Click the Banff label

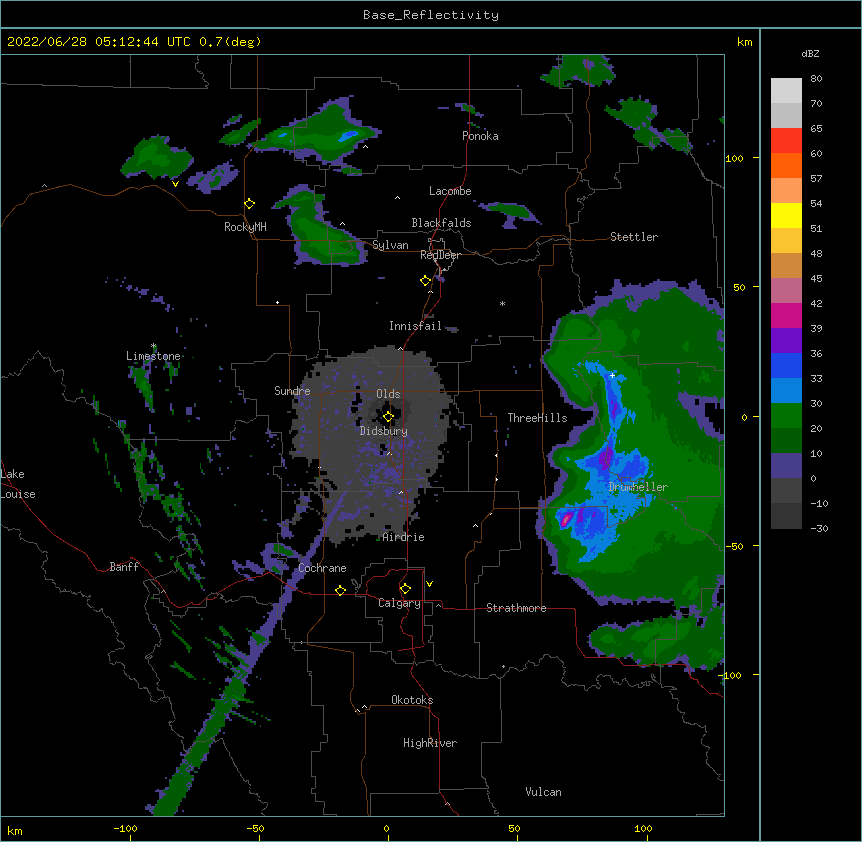pyautogui.click(x=124, y=567)
